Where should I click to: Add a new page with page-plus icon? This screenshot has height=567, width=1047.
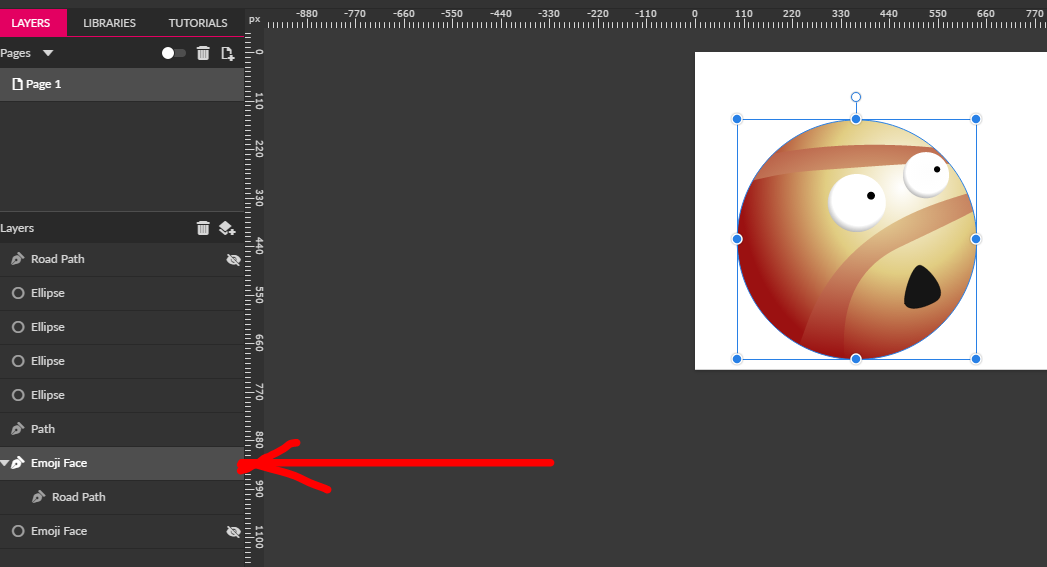[x=228, y=53]
